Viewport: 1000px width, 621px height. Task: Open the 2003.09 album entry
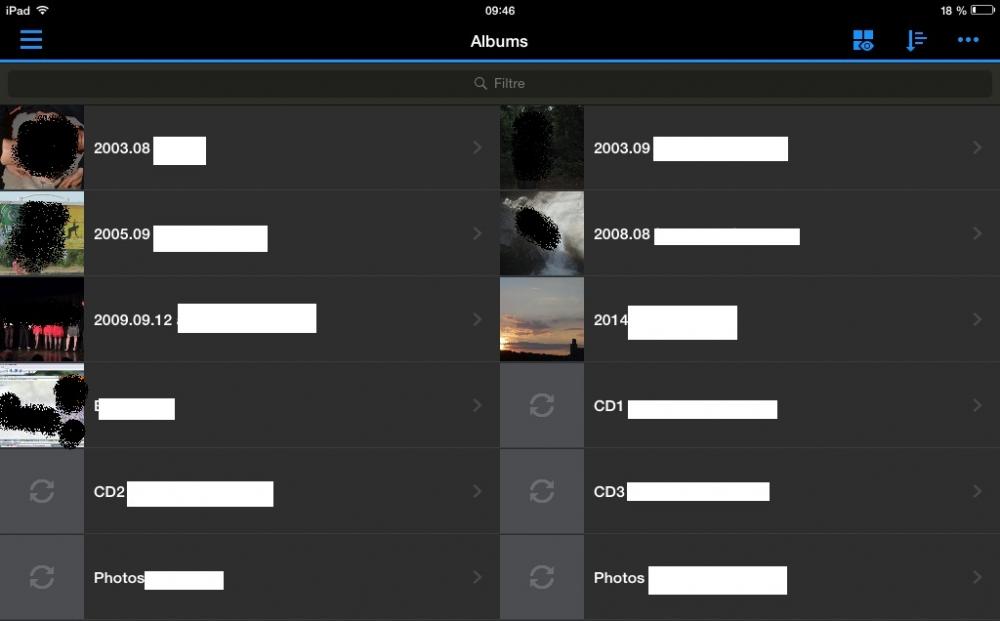[750, 148]
